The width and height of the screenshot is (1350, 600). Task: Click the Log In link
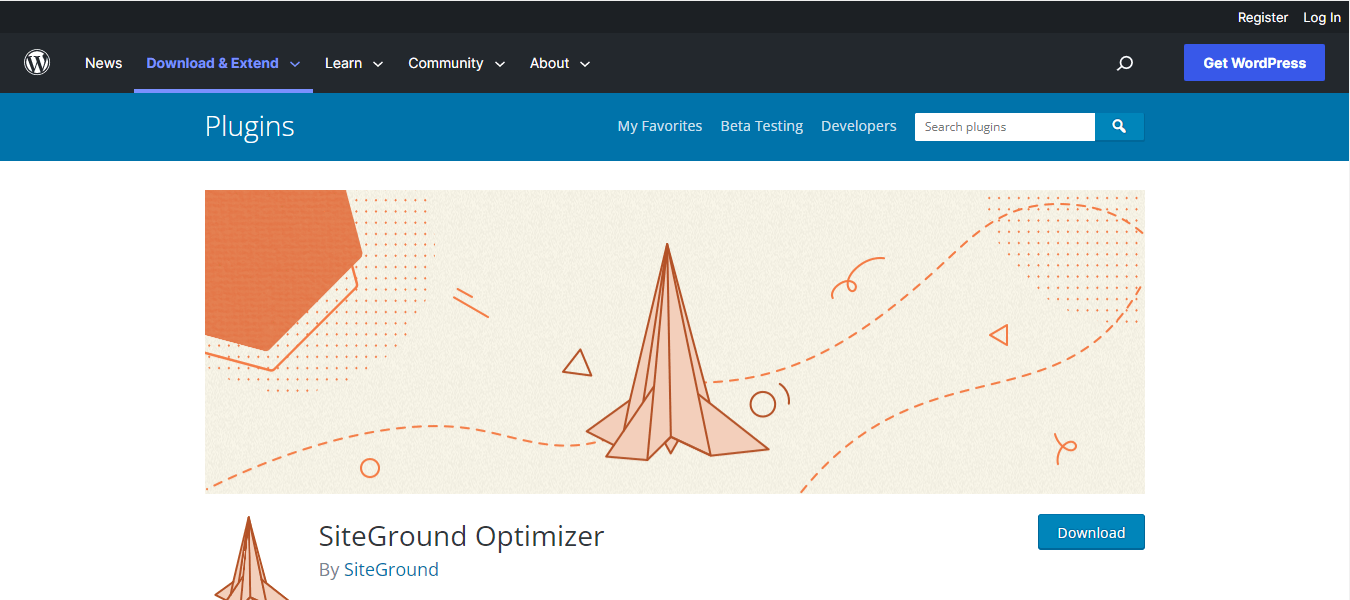[1321, 17]
